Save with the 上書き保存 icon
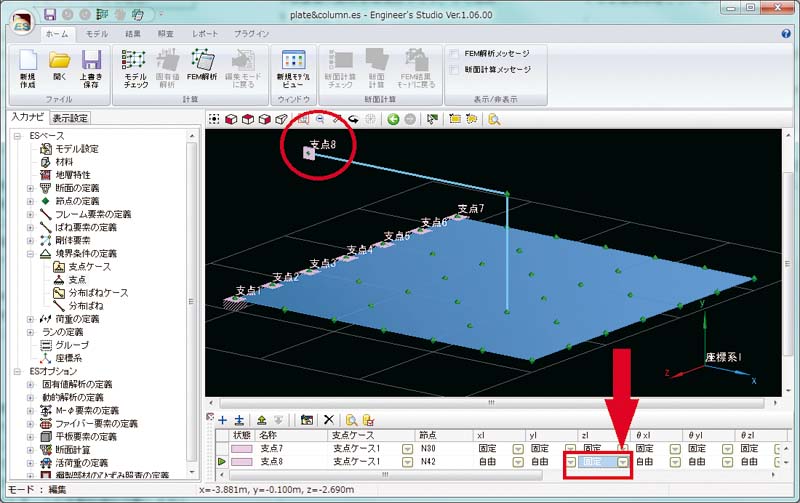The image size is (800, 503). 91,69
